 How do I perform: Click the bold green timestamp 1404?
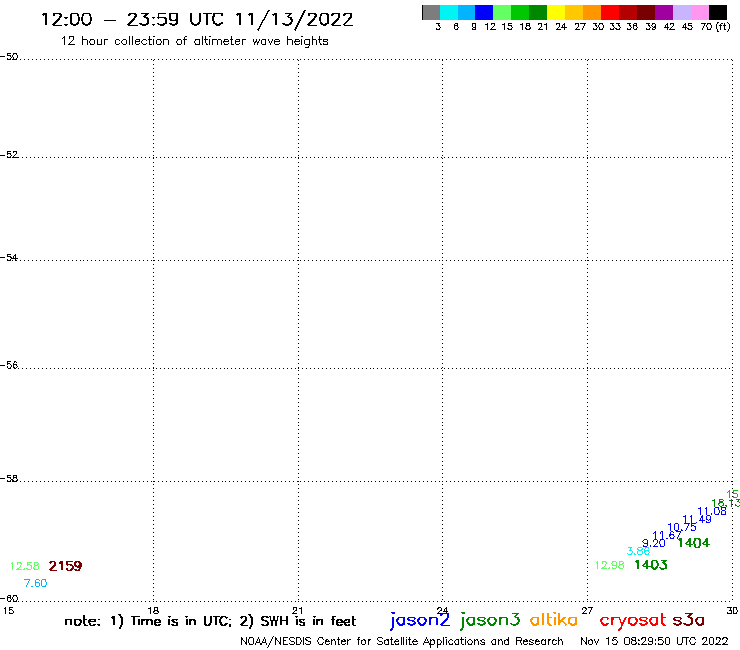693,543
